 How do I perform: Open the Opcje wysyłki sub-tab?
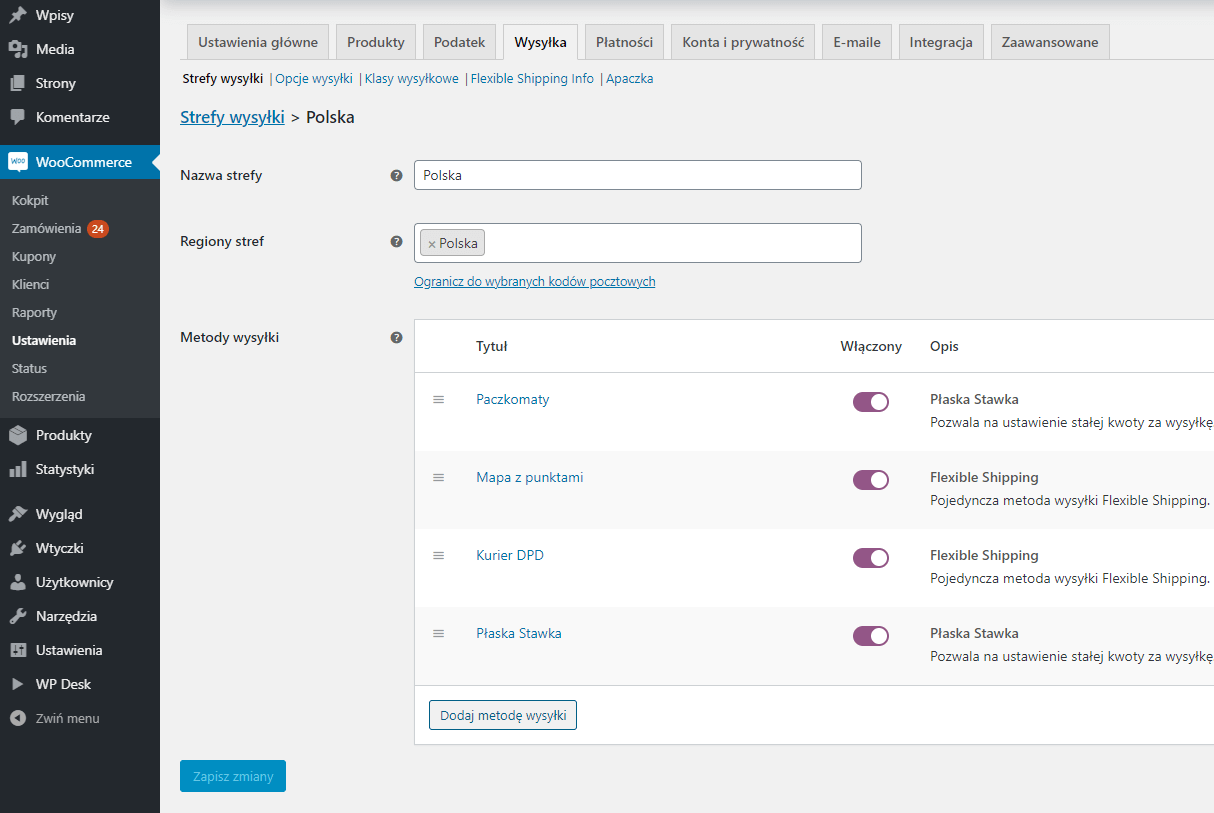click(314, 78)
